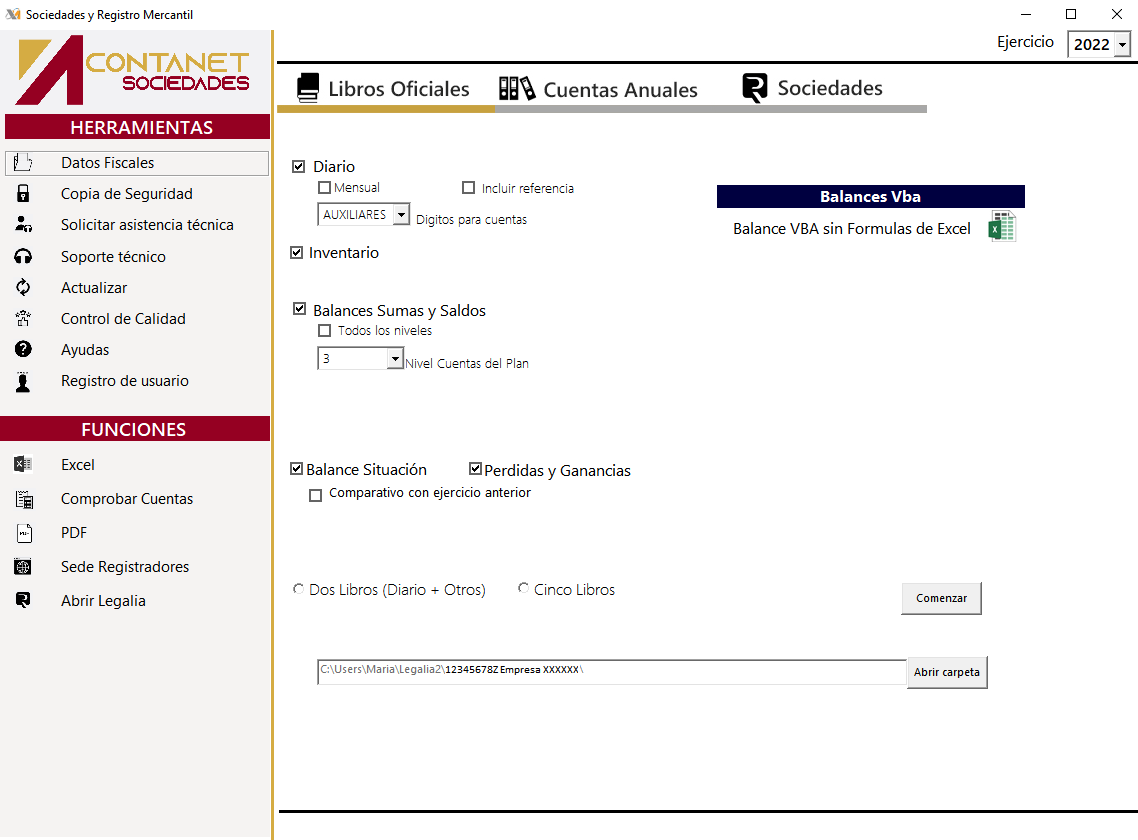Image resolution: width=1138 pixels, height=840 pixels.
Task: Minimize the Sociedades y Registro Mercantil window
Action: coord(1026,14)
